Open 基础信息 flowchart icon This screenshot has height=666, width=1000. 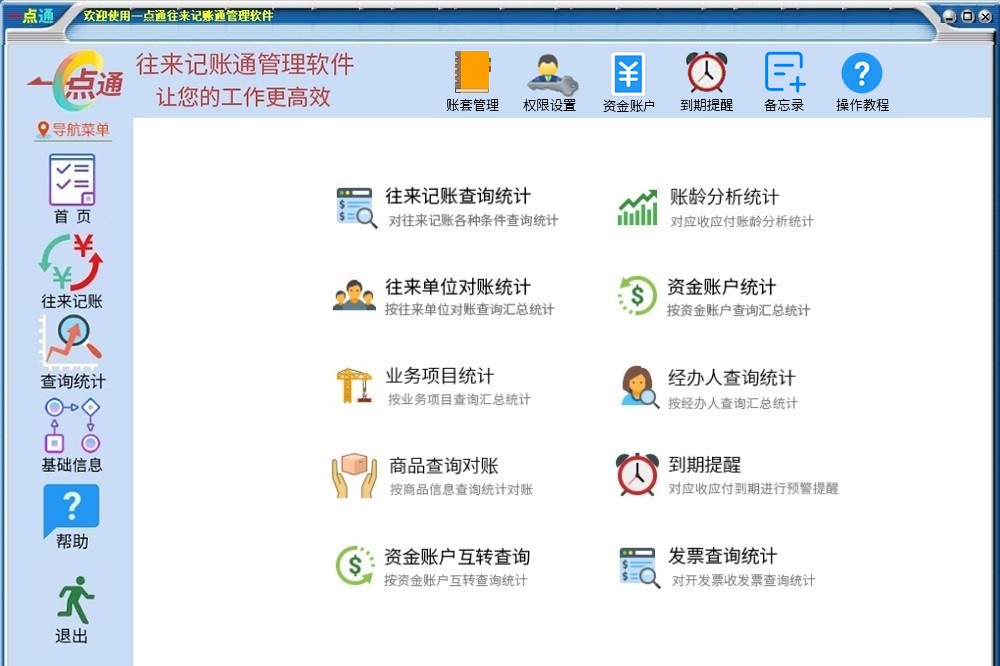point(72,426)
